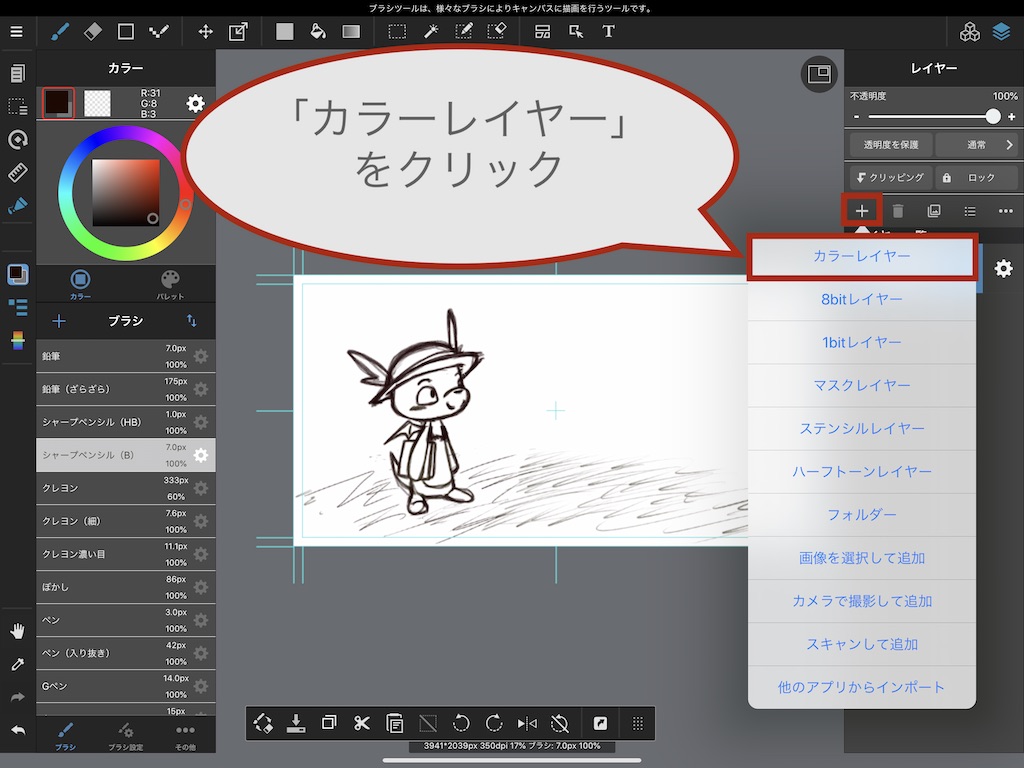Toggle the クリッピング option

coord(890,177)
